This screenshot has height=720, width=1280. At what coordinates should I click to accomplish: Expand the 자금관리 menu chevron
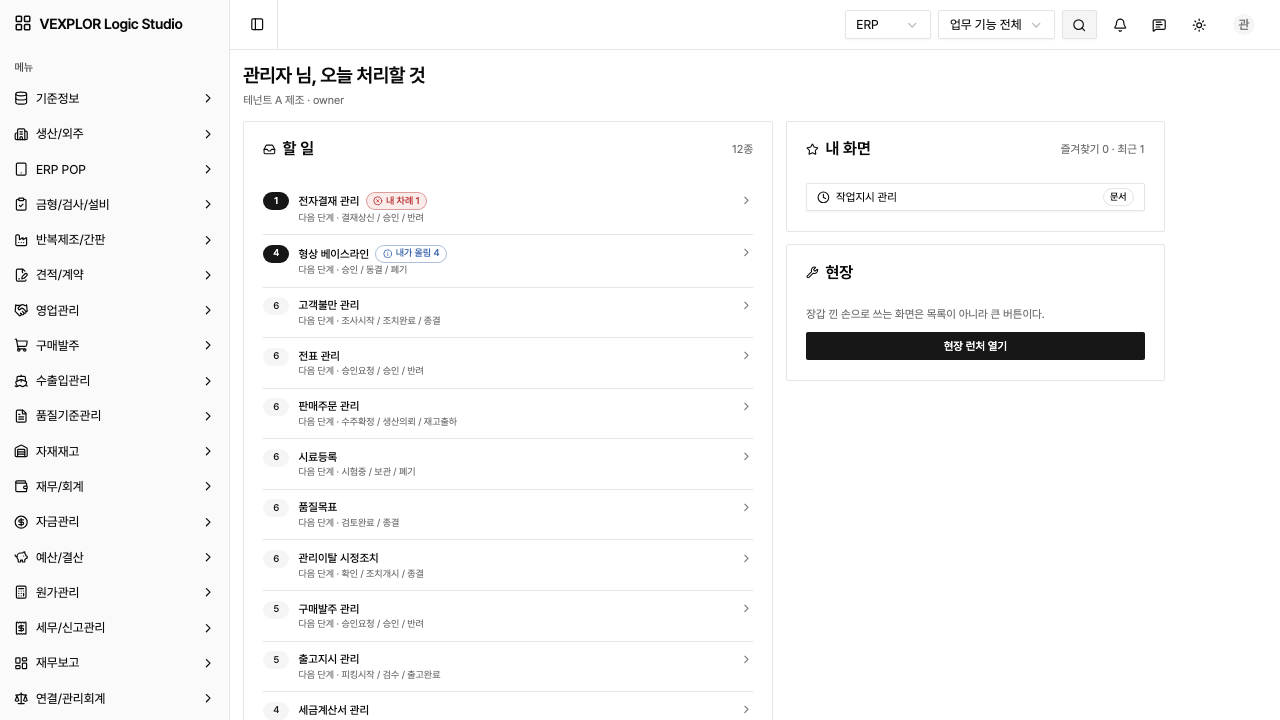coord(208,522)
